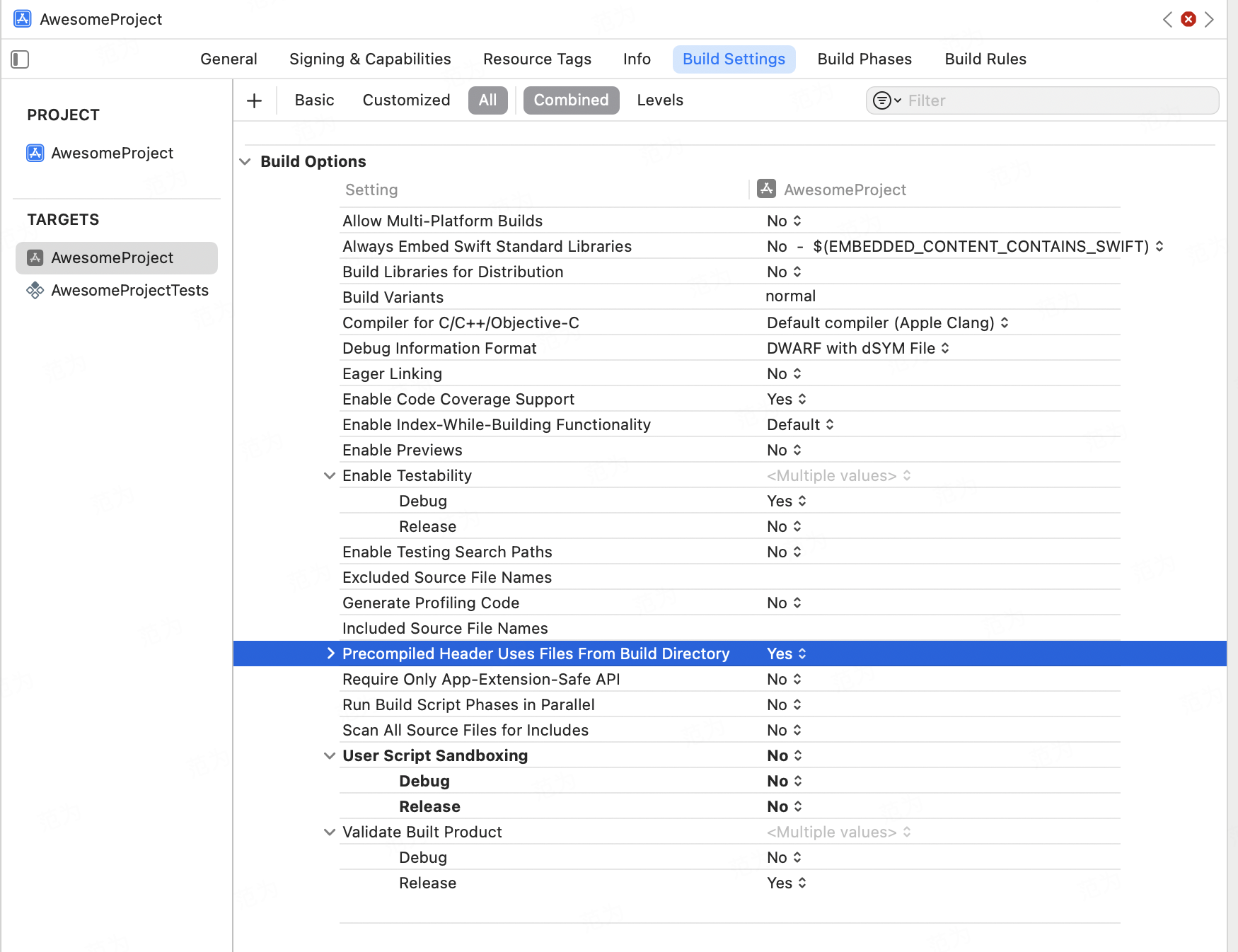Toggle the left sidebar visibility icon
The width and height of the screenshot is (1238, 952).
19,59
